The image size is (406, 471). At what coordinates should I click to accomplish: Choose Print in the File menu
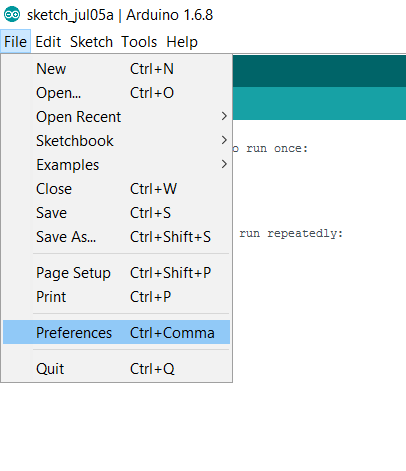click(116, 297)
